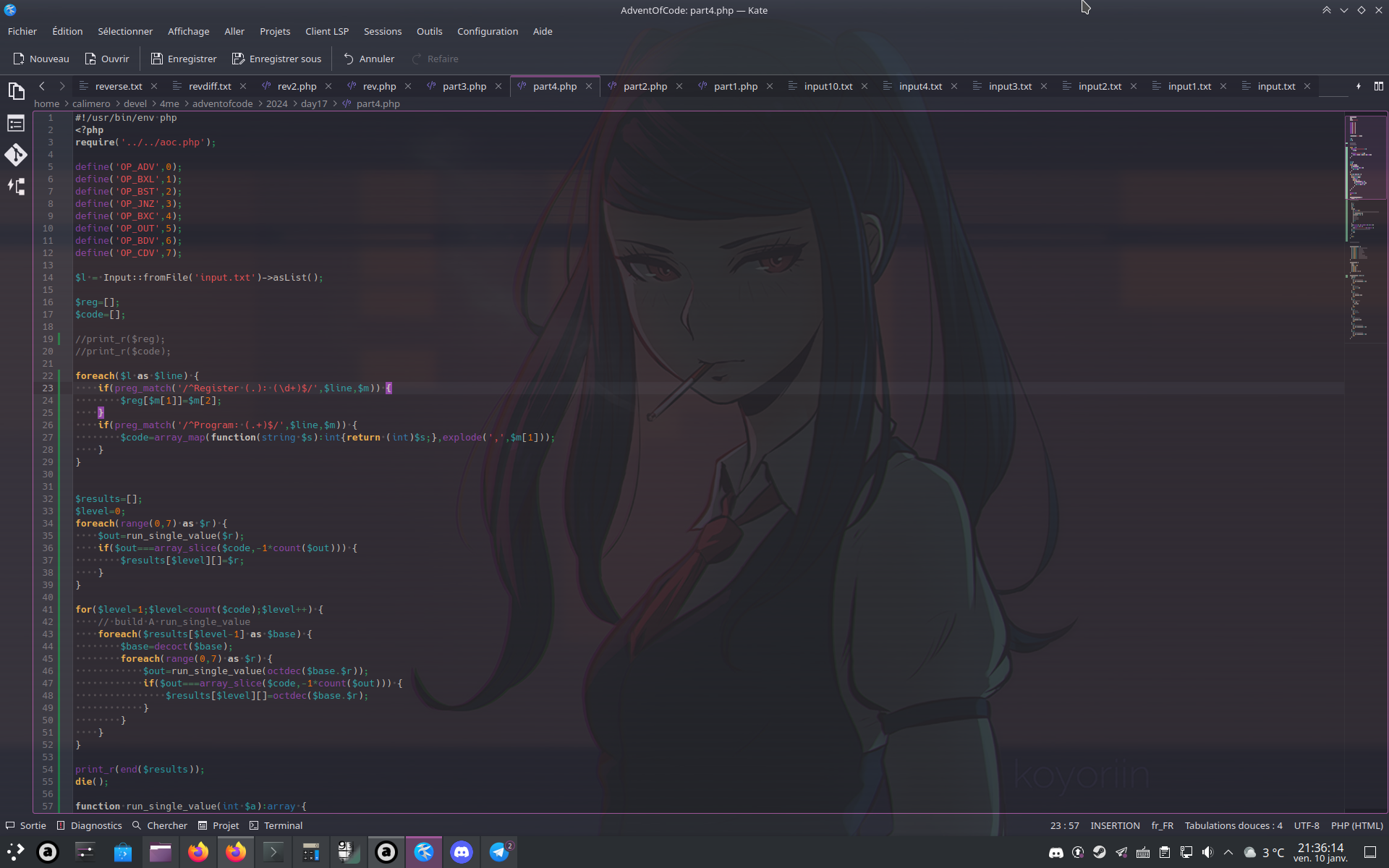
Task: Open Tabulations douces indentation selector
Action: pos(1233,825)
